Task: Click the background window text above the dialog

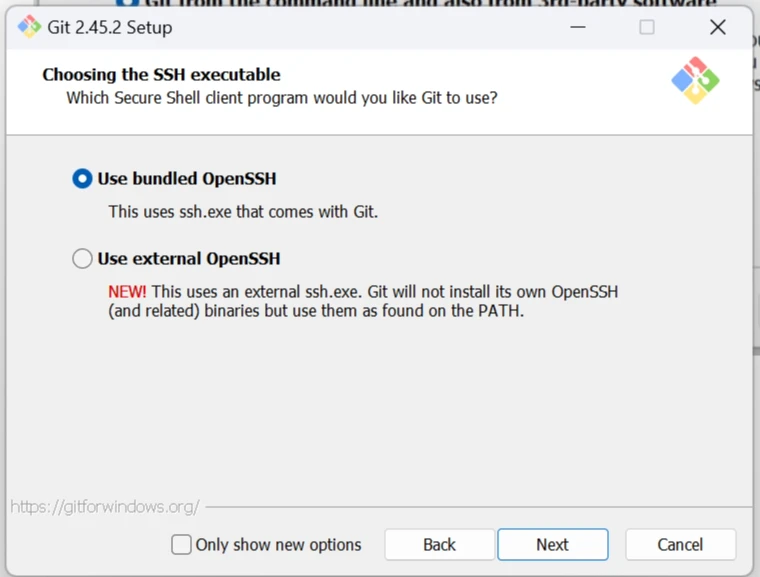Action: click(x=430, y=4)
